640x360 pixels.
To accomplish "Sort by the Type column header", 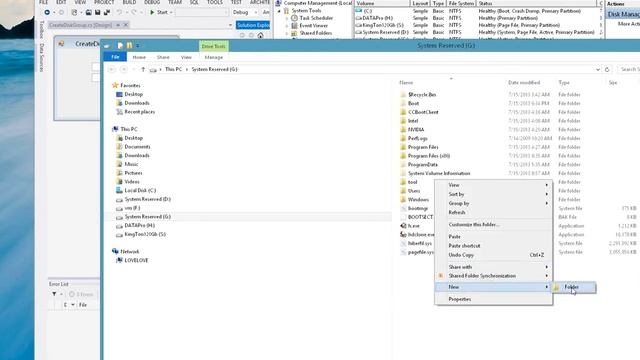I will point(564,82).
